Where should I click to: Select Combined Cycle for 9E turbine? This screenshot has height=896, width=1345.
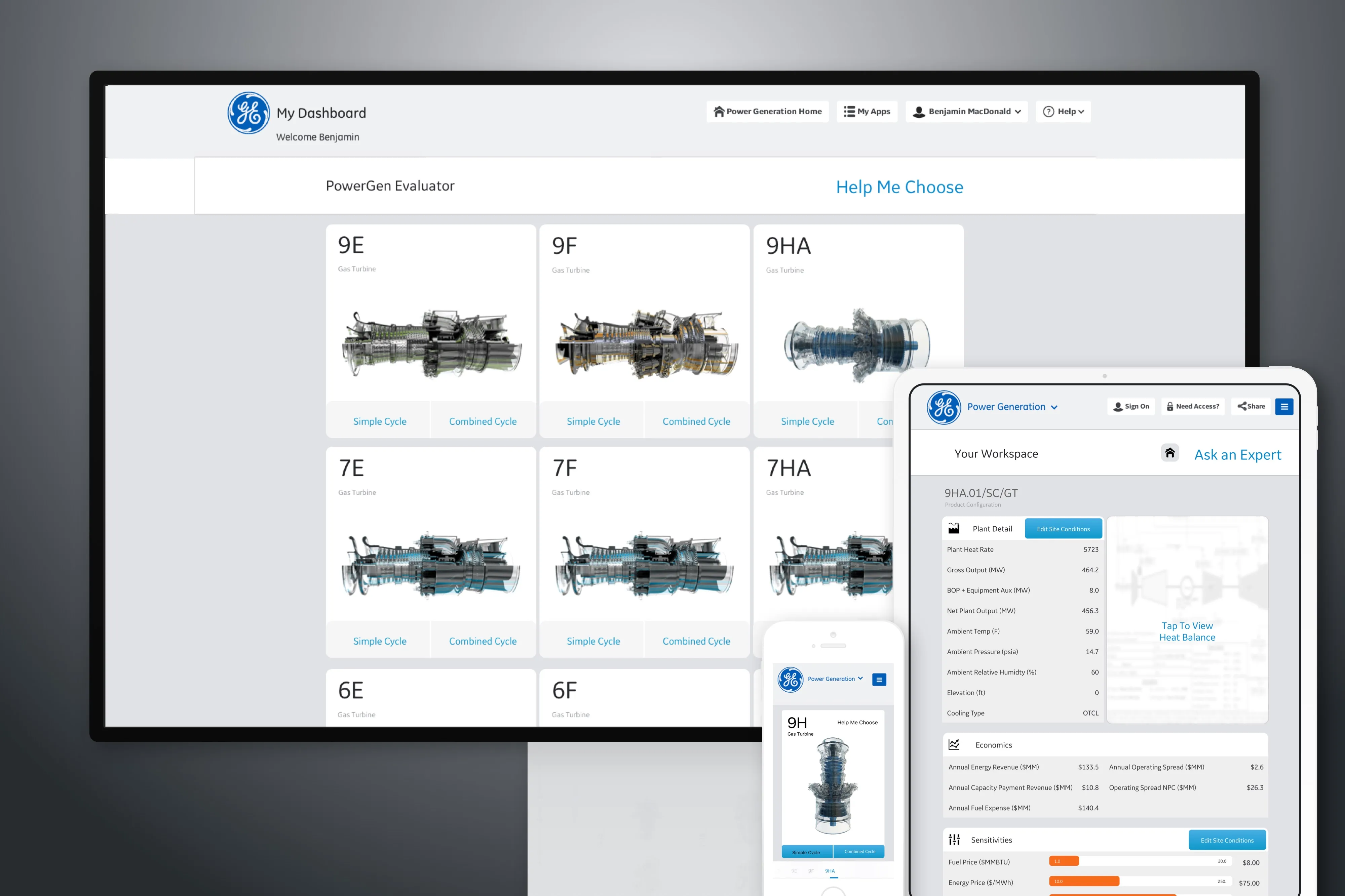tap(483, 421)
